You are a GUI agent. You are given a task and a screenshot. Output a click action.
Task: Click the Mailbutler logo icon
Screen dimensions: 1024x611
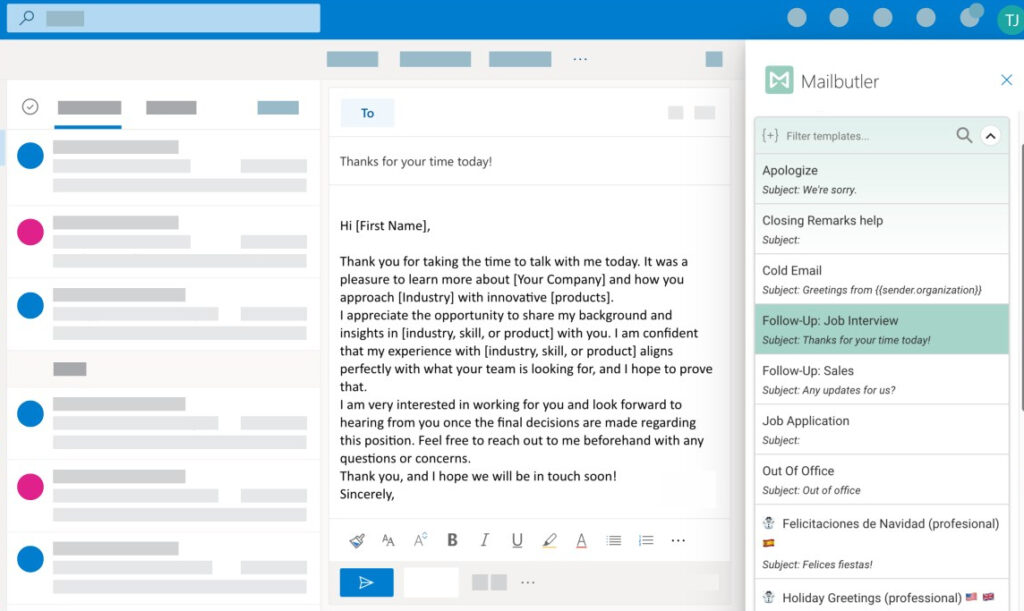point(779,81)
